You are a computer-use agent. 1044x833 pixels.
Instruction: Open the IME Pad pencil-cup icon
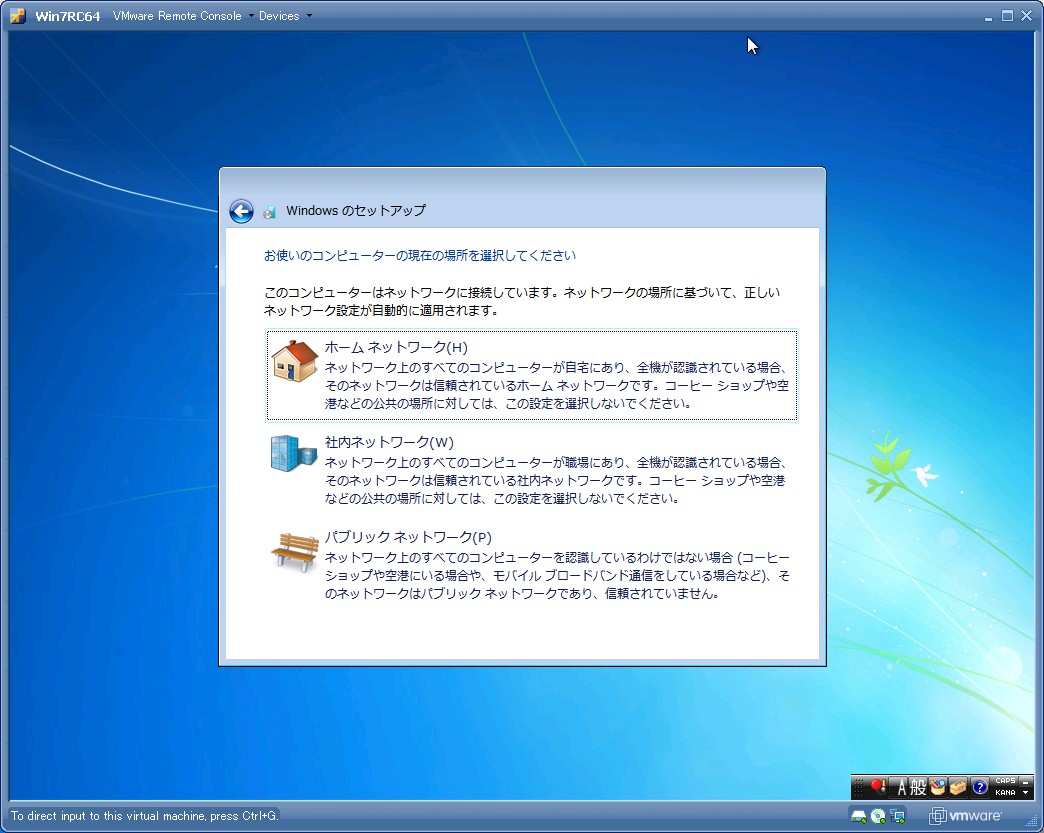(x=937, y=787)
